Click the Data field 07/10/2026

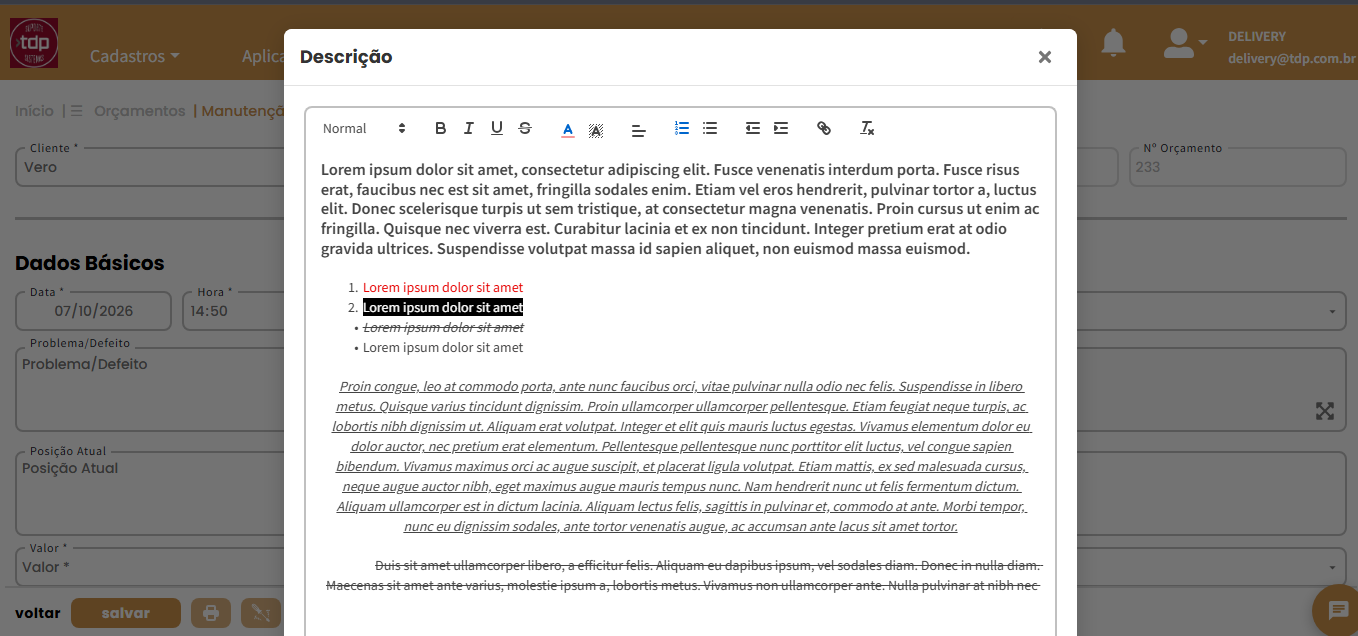coord(94,310)
